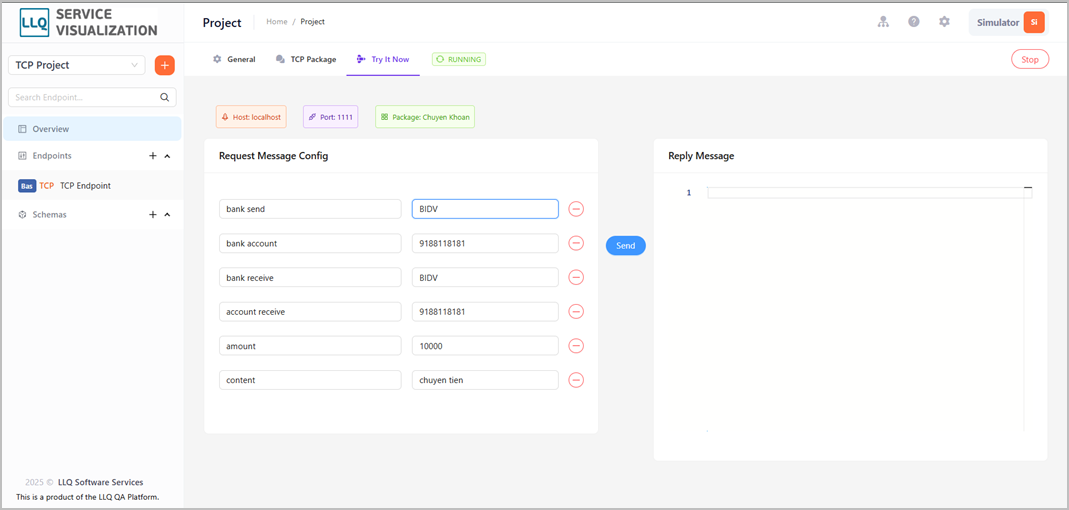Click the Reply Message heading
The height and width of the screenshot is (510, 1069).
click(701, 156)
